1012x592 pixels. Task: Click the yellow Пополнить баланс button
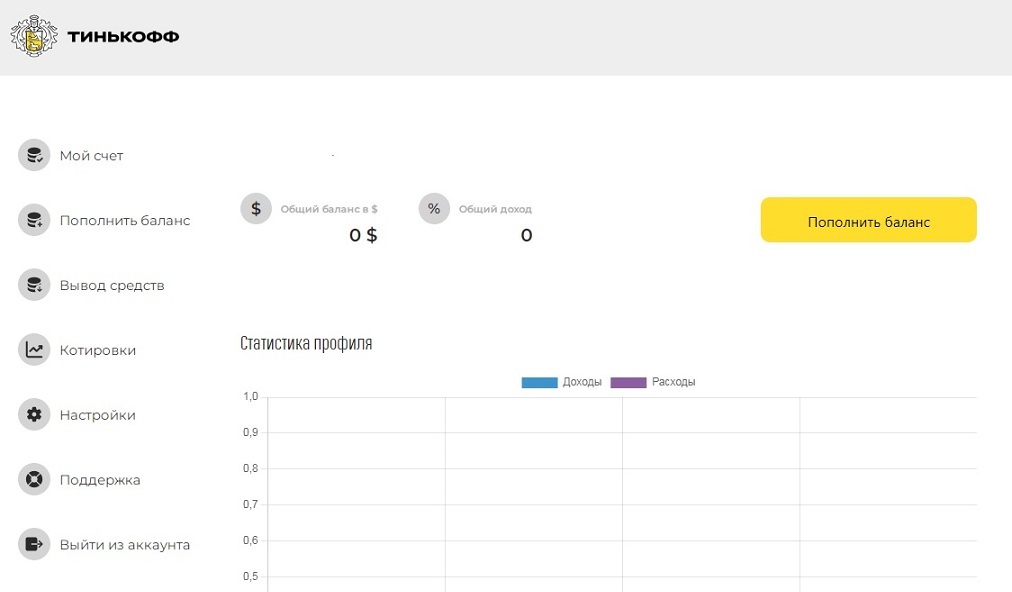[x=869, y=220]
